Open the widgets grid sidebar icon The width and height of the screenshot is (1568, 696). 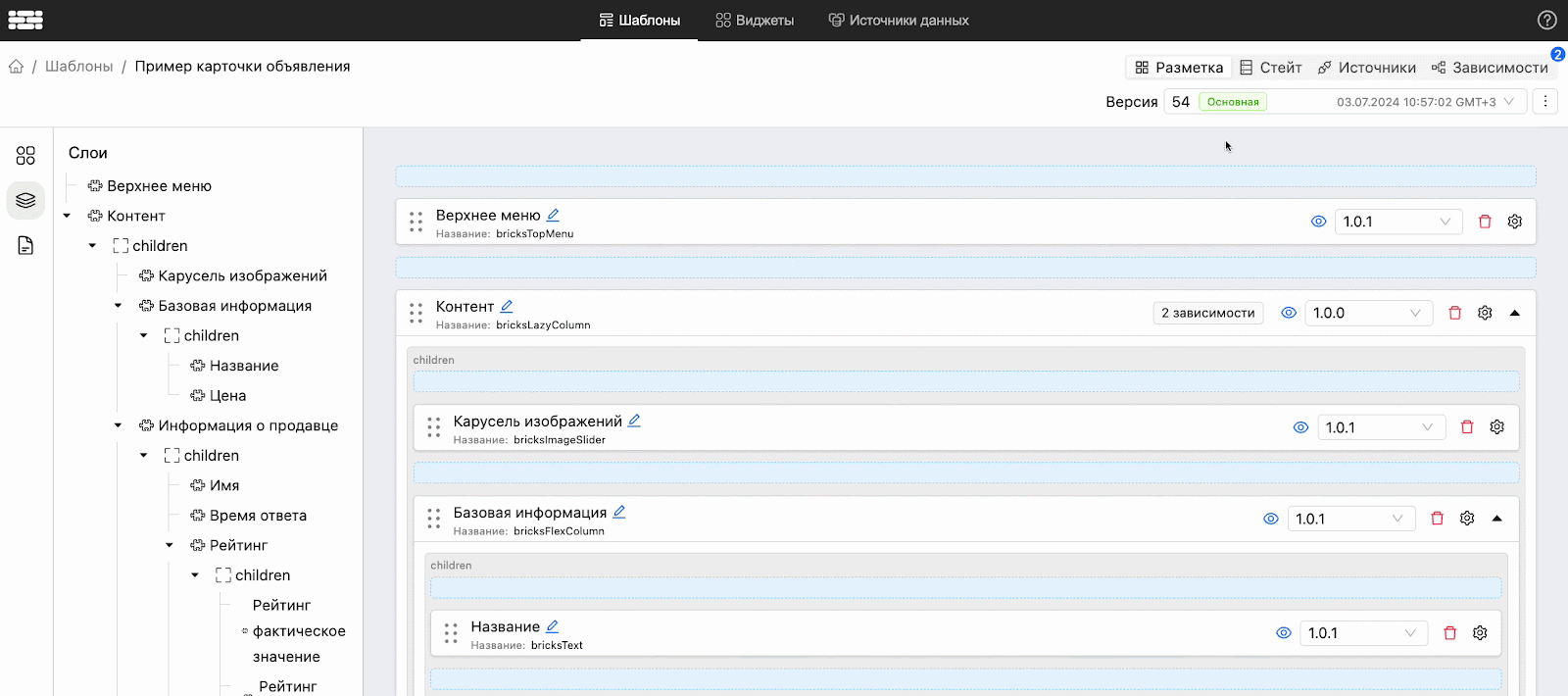tap(25, 155)
